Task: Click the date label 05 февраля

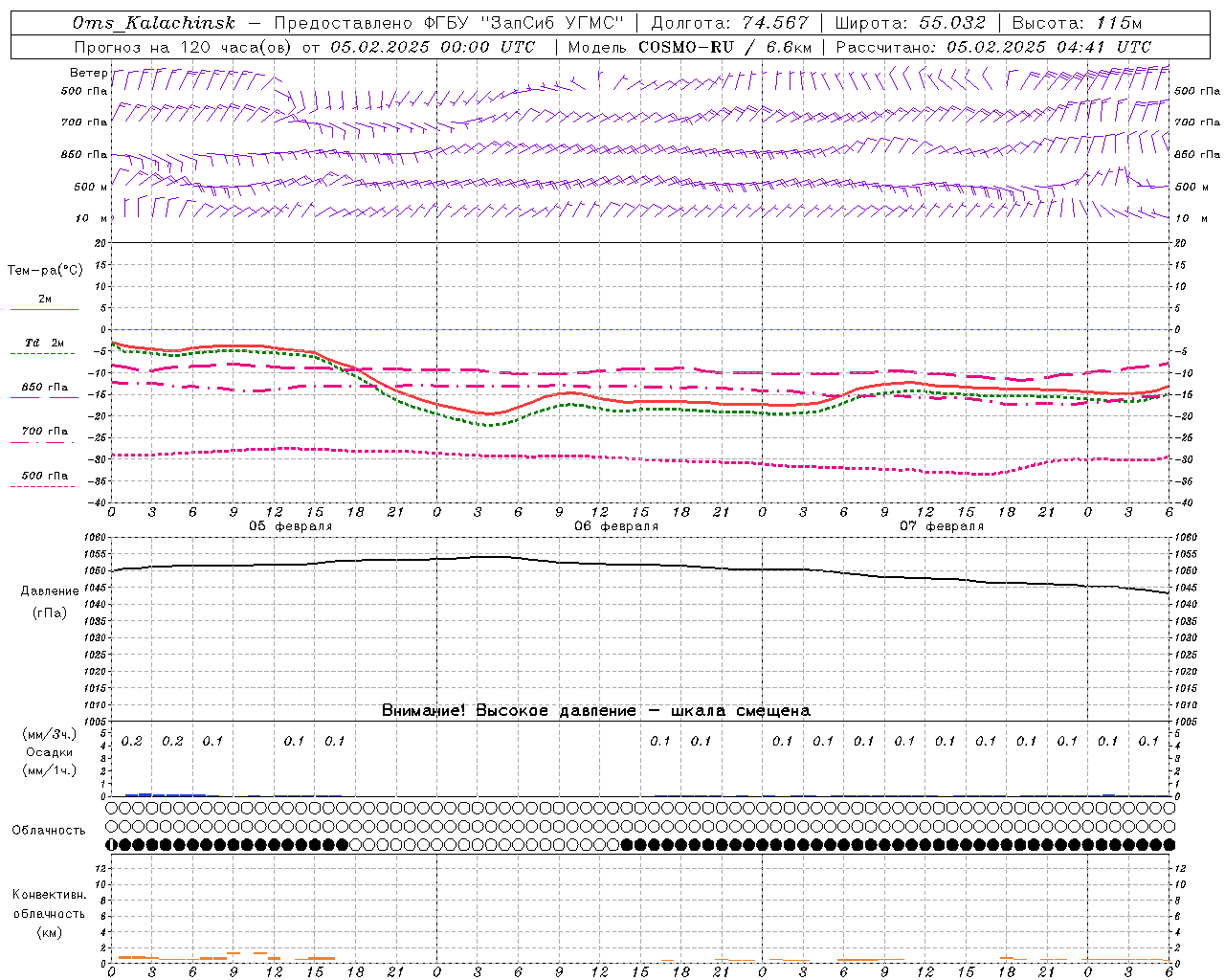Action: click(x=291, y=526)
